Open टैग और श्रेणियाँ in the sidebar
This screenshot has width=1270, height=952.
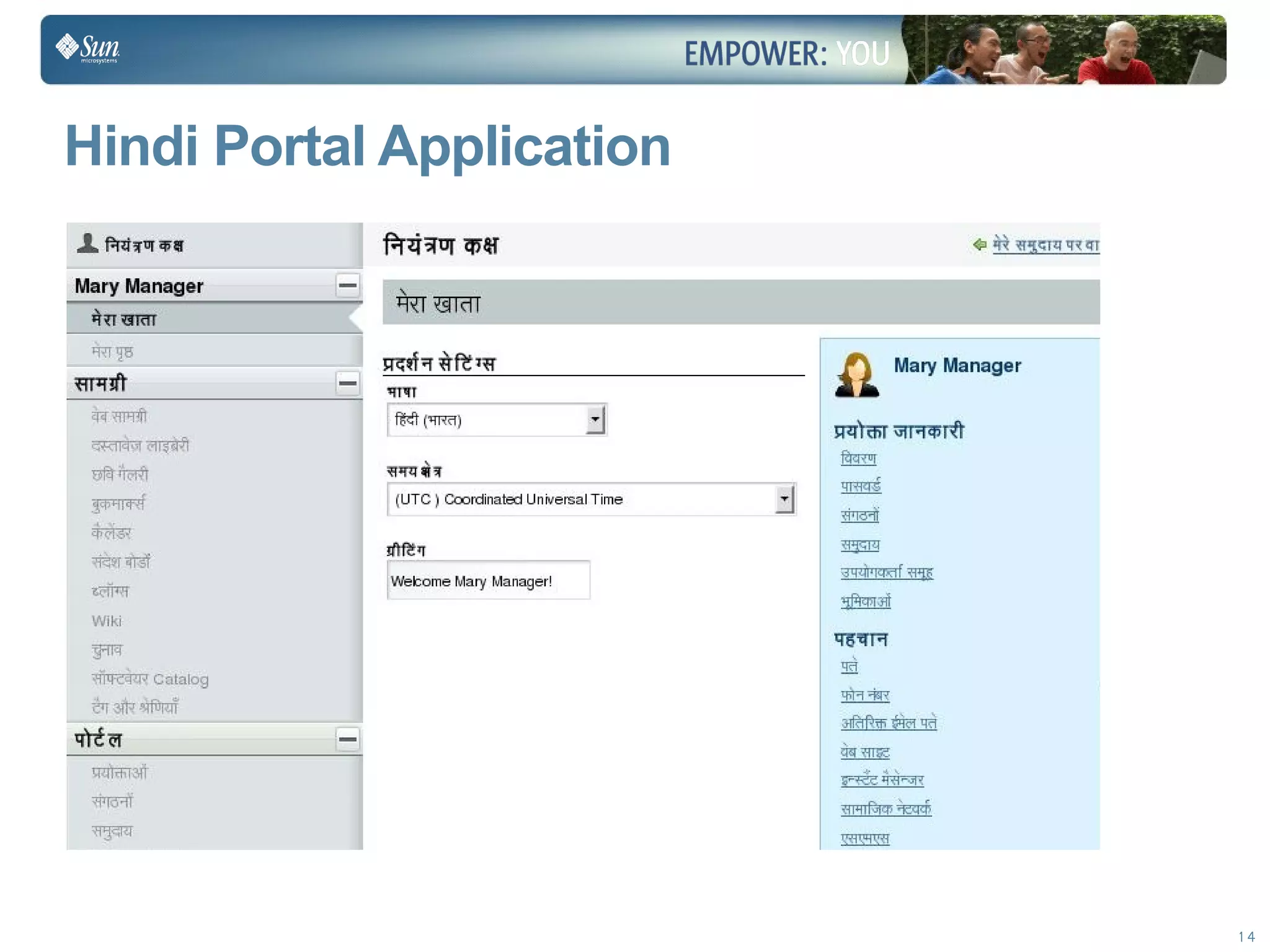135,707
